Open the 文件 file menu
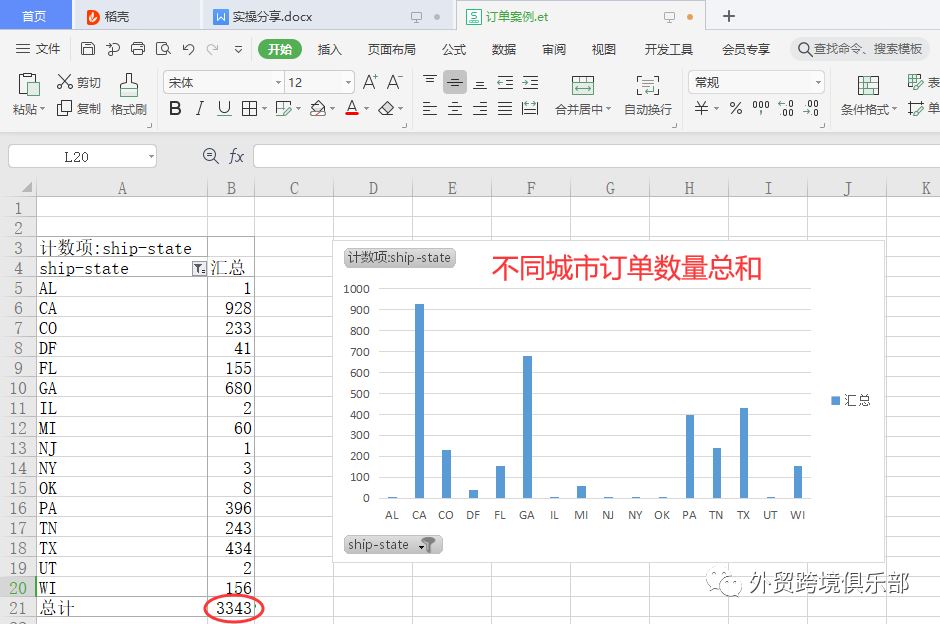Image resolution: width=940 pixels, height=624 pixels. [38, 49]
